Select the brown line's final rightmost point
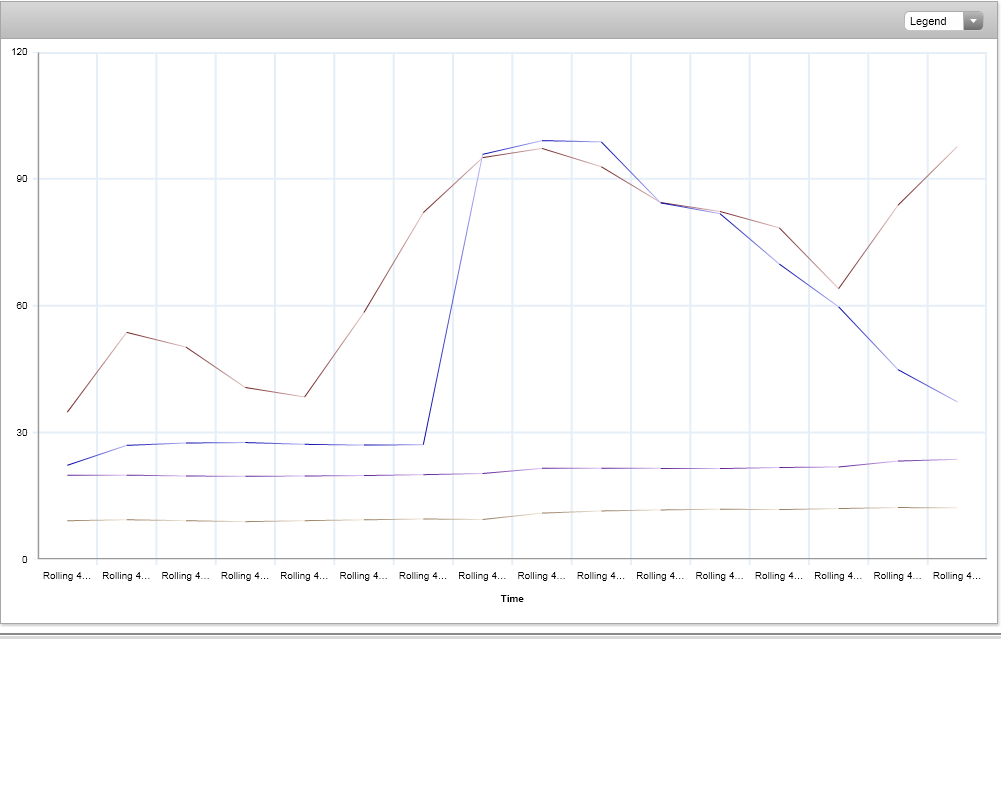Screen dimensions: 1001x800 coord(957,147)
